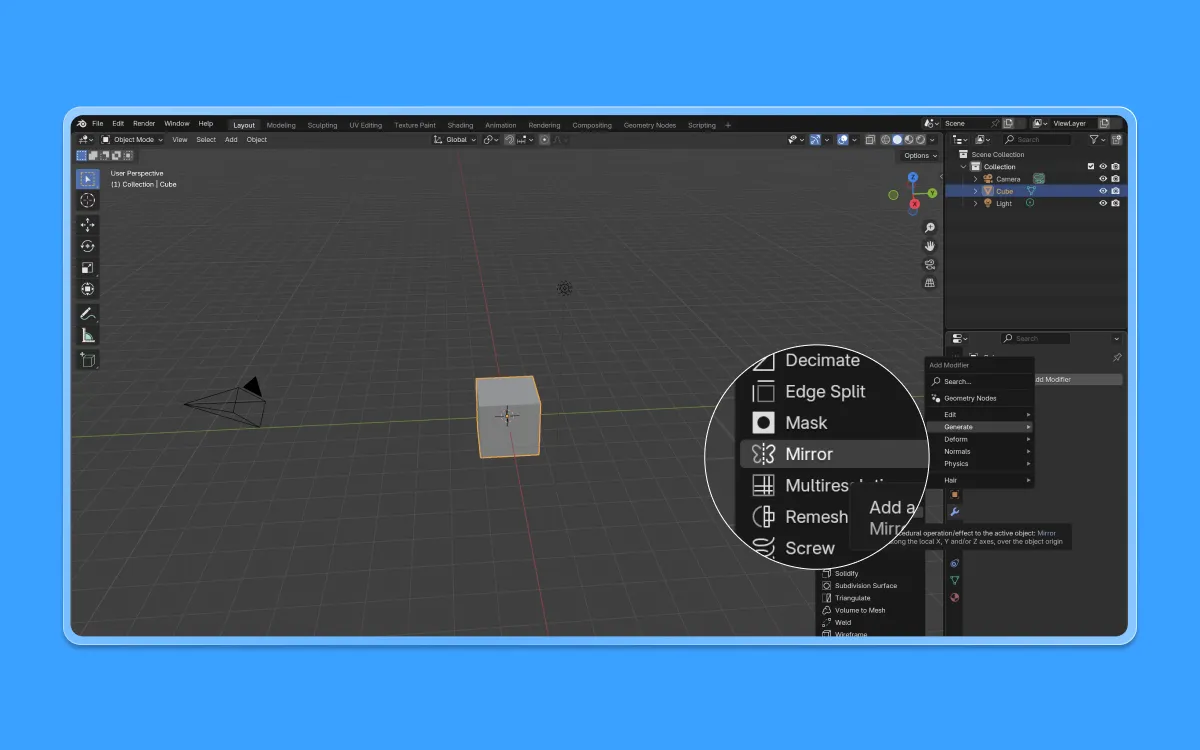Hide Cube with its eye icon
The height and width of the screenshot is (750, 1200).
(x=1103, y=191)
